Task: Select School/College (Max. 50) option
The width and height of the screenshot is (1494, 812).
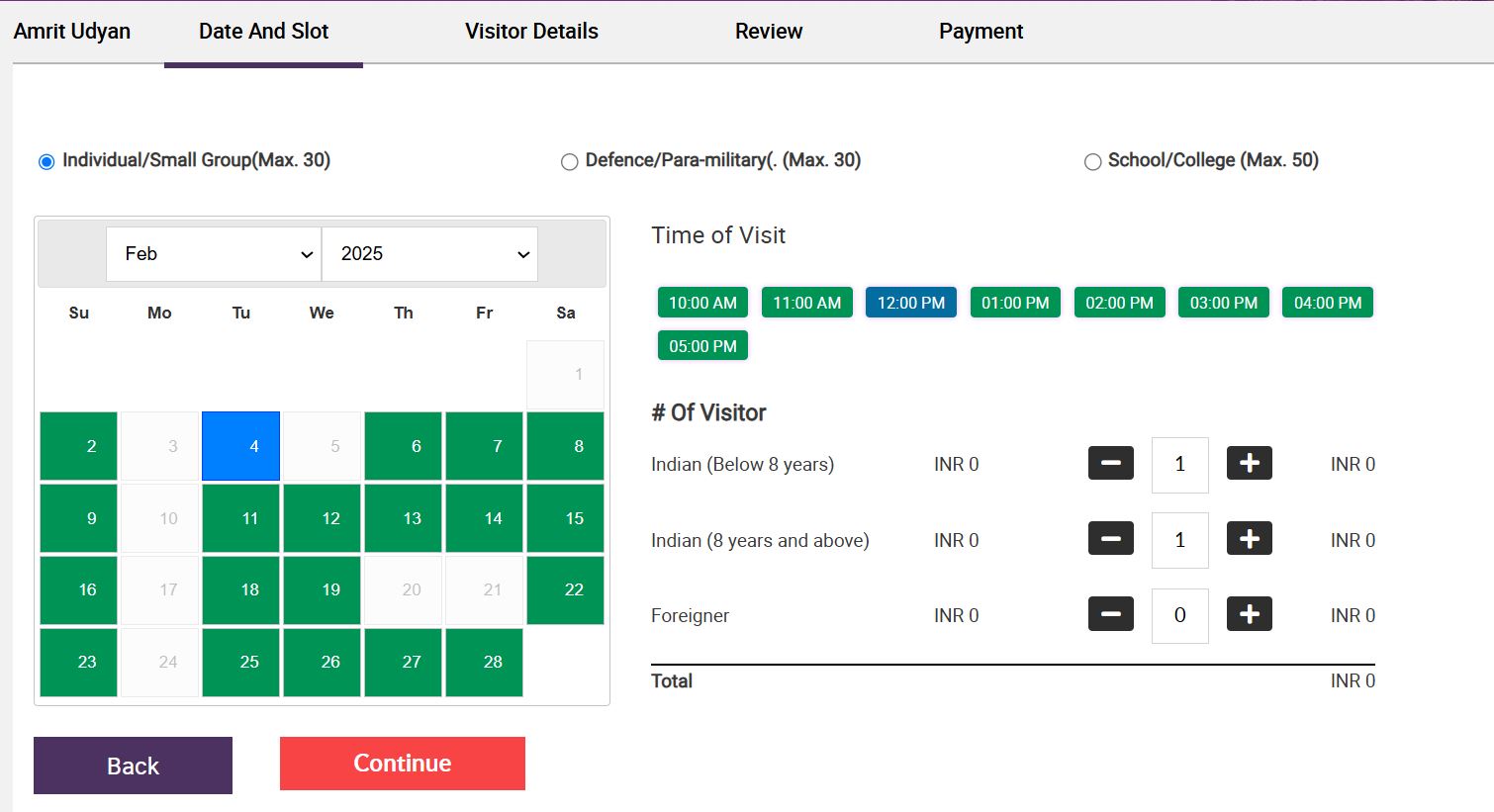Action: click(1092, 161)
